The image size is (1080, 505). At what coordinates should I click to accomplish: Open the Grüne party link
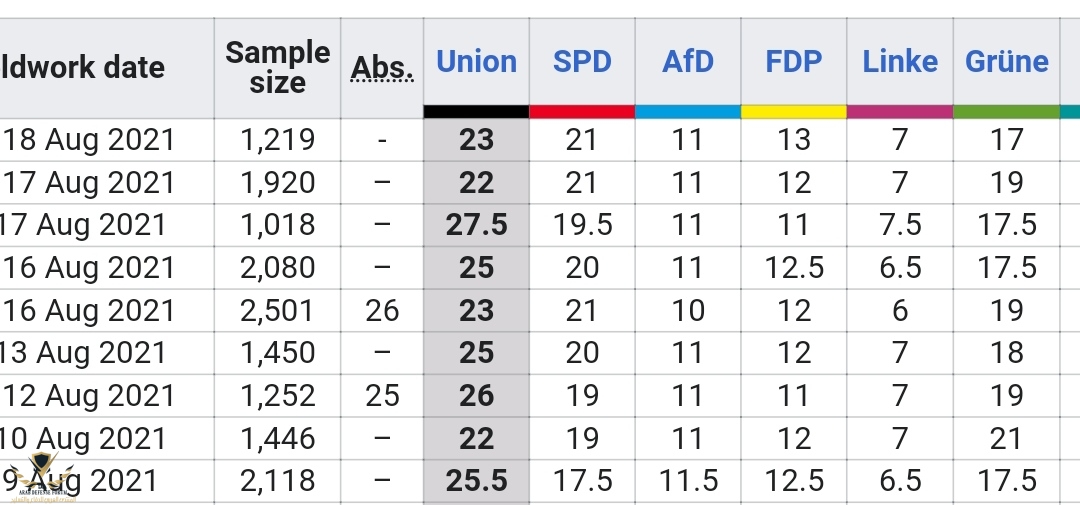click(x=1006, y=61)
